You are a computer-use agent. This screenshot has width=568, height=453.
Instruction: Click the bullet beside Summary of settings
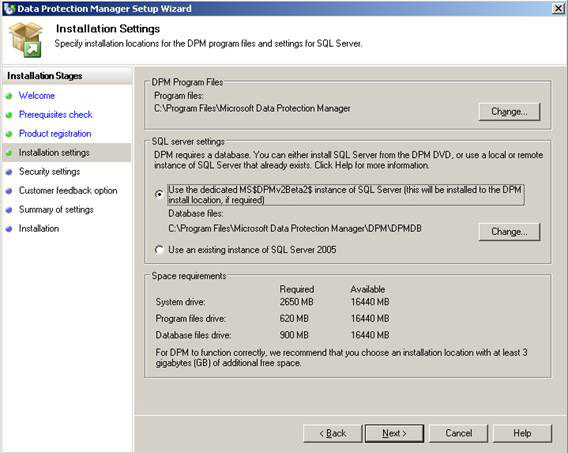pos(9,210)
